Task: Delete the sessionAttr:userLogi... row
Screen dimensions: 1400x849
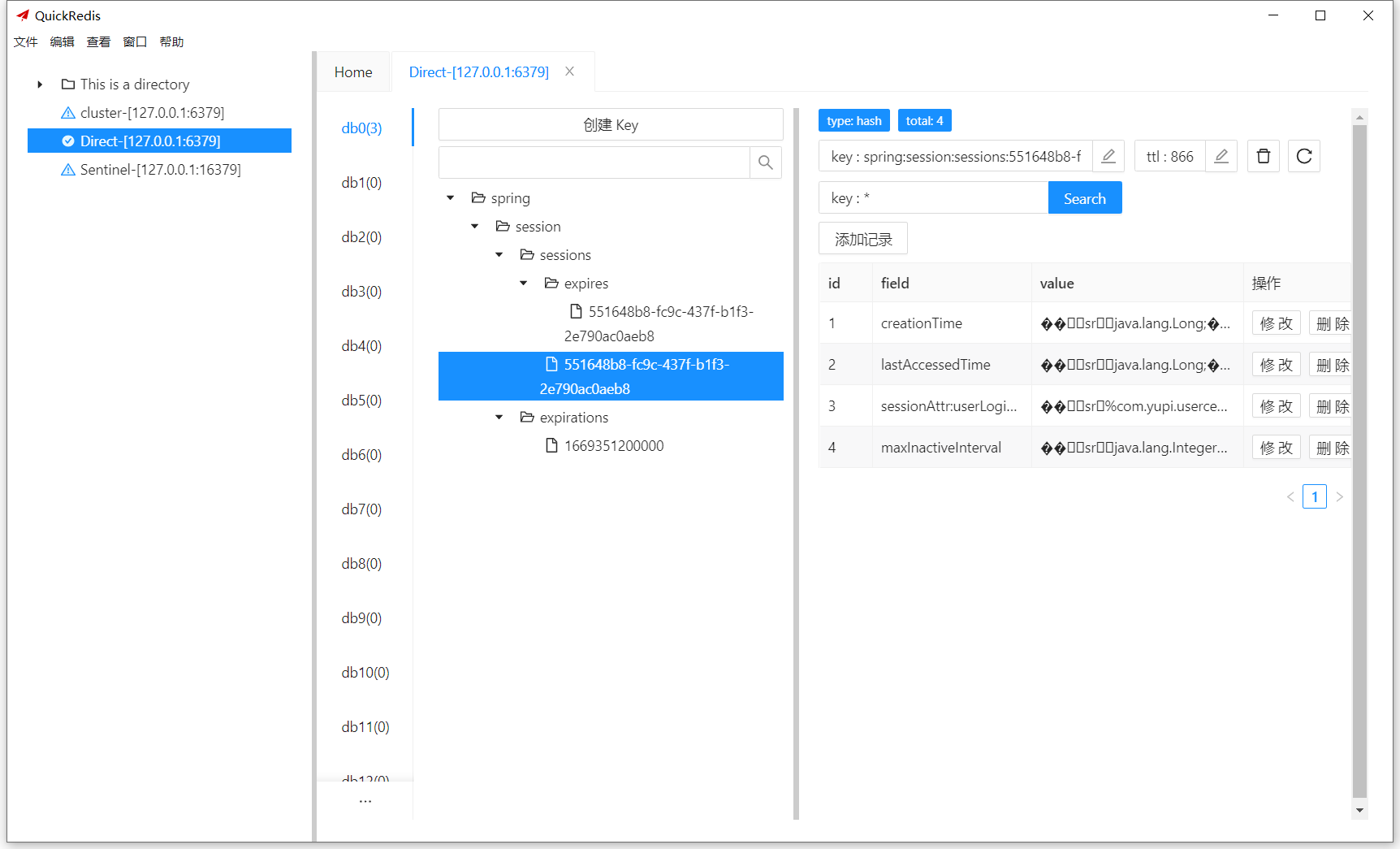Action: (1332, 406)
